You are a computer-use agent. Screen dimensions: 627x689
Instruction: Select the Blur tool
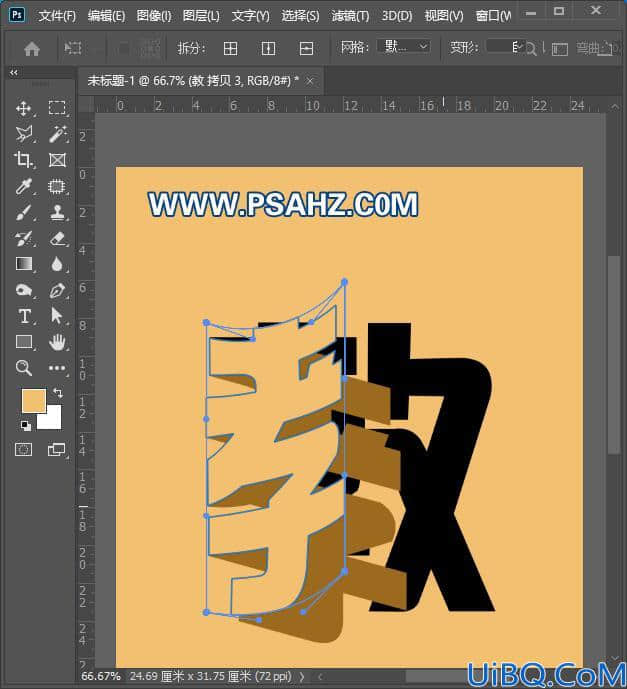point(57,264)
